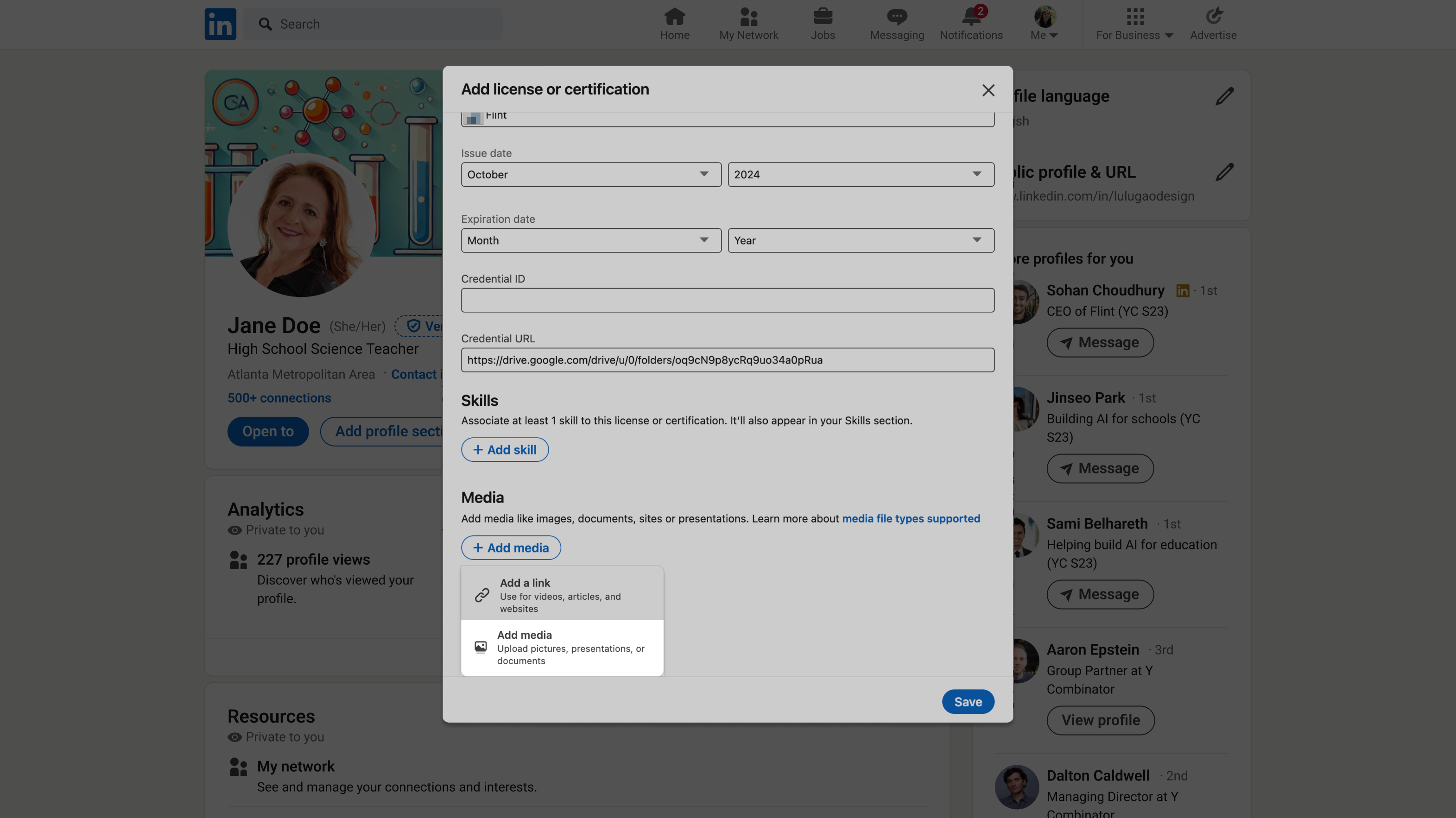Open the Expiration date Month dropdown

591,240
